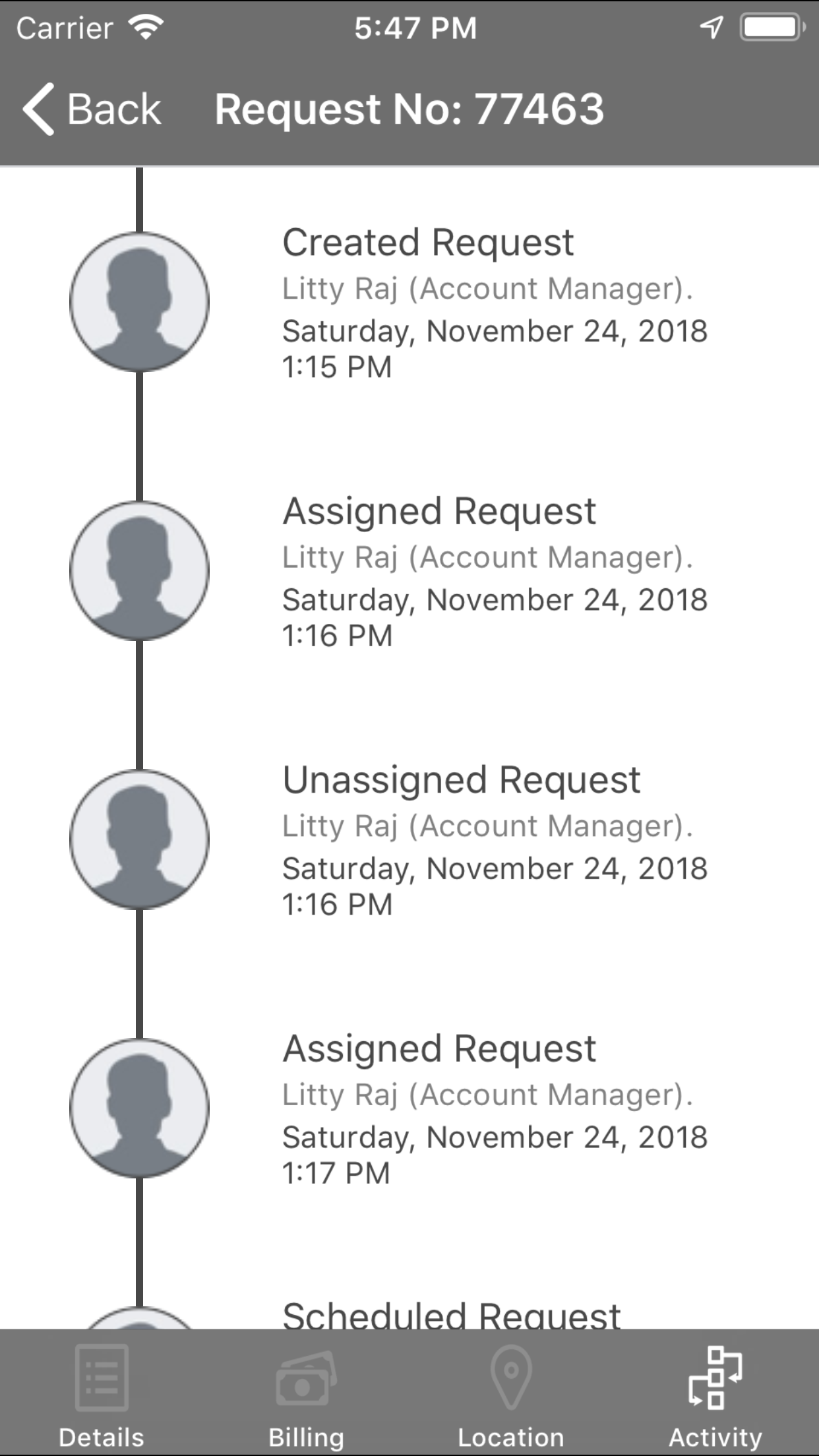Image resolution: width=819 pixels, height=1456 pixels.
Task: Tap the location services arrow icon
Action: (x=711, y=28)
